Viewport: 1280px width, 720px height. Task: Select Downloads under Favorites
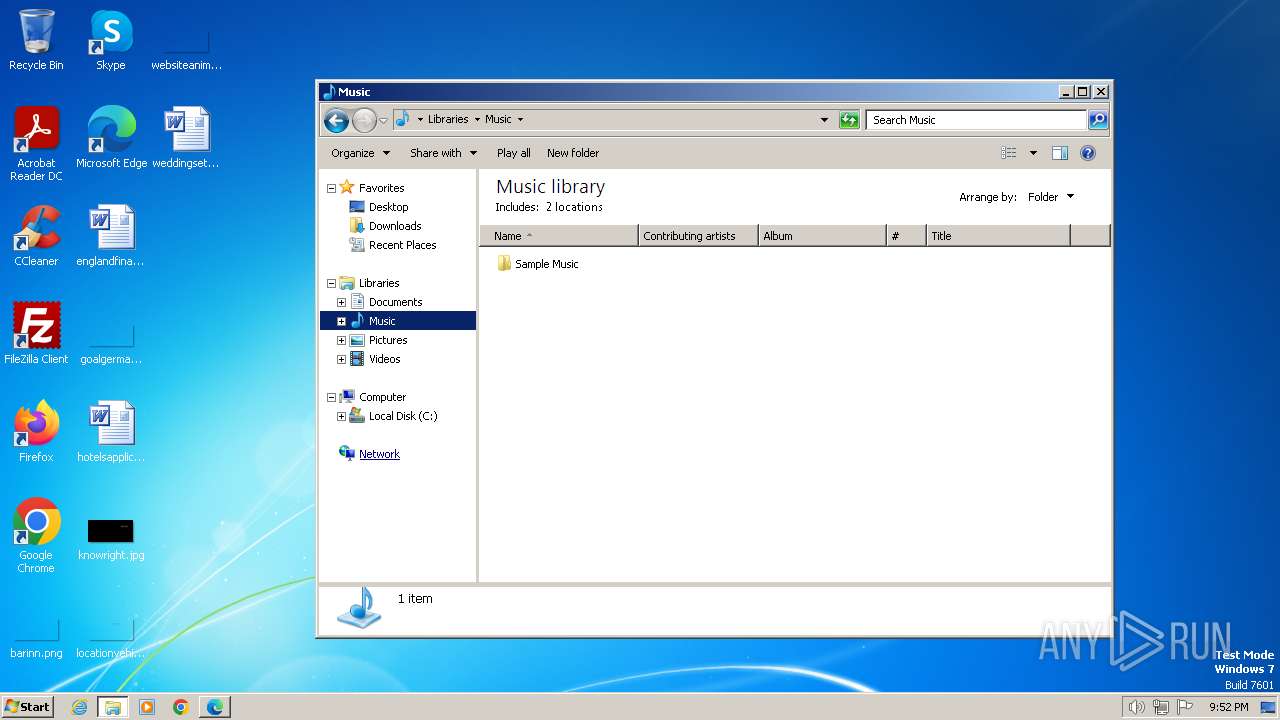click(x=395, y=226)
